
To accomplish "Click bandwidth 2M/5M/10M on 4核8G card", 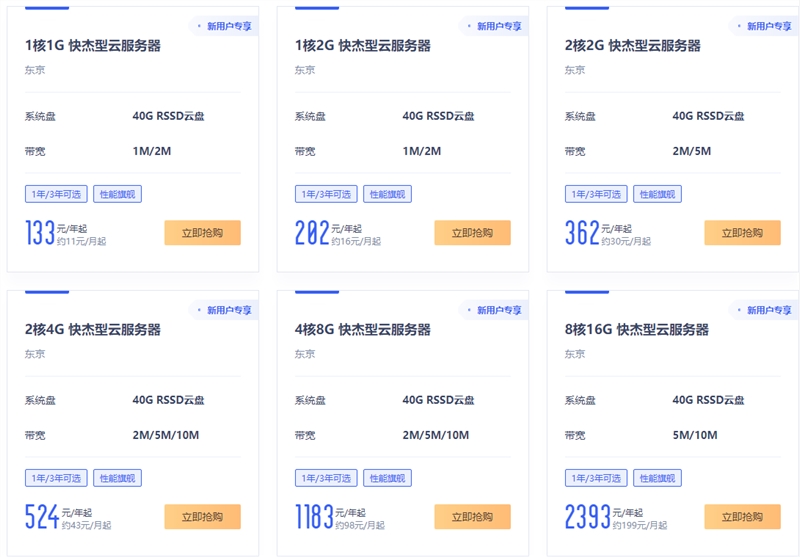I will [436, 435].
